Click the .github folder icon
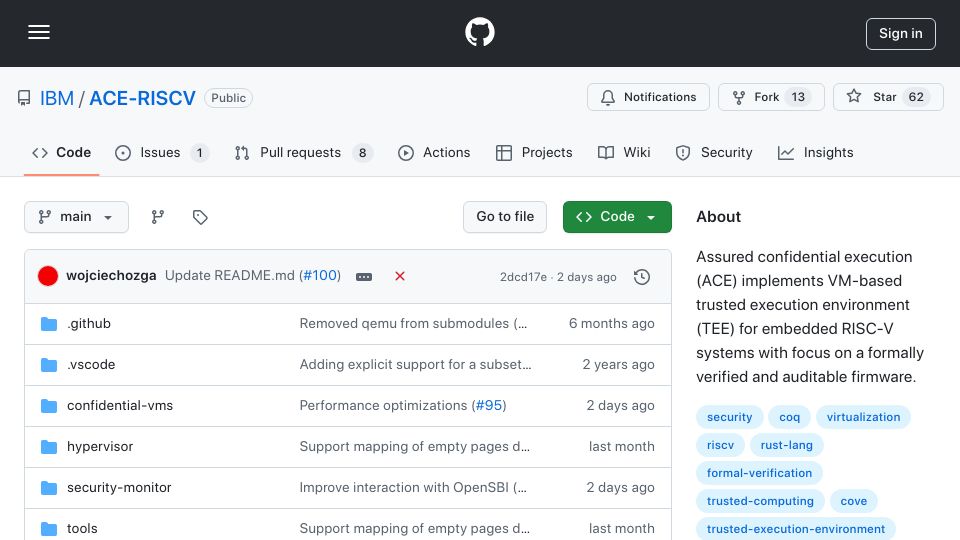 point(49,323)
